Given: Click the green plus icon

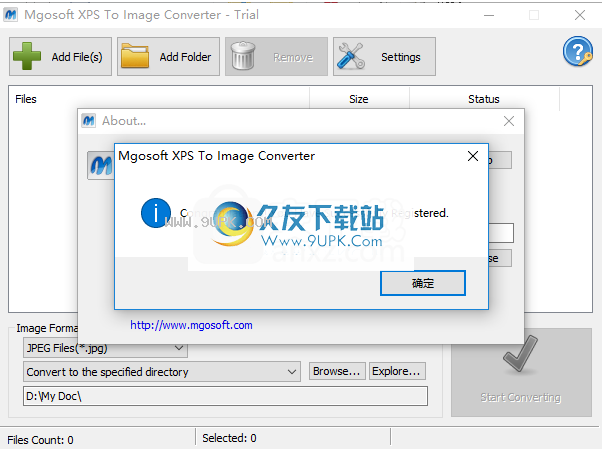Looking at the screenshot, I should pos(26,56).
